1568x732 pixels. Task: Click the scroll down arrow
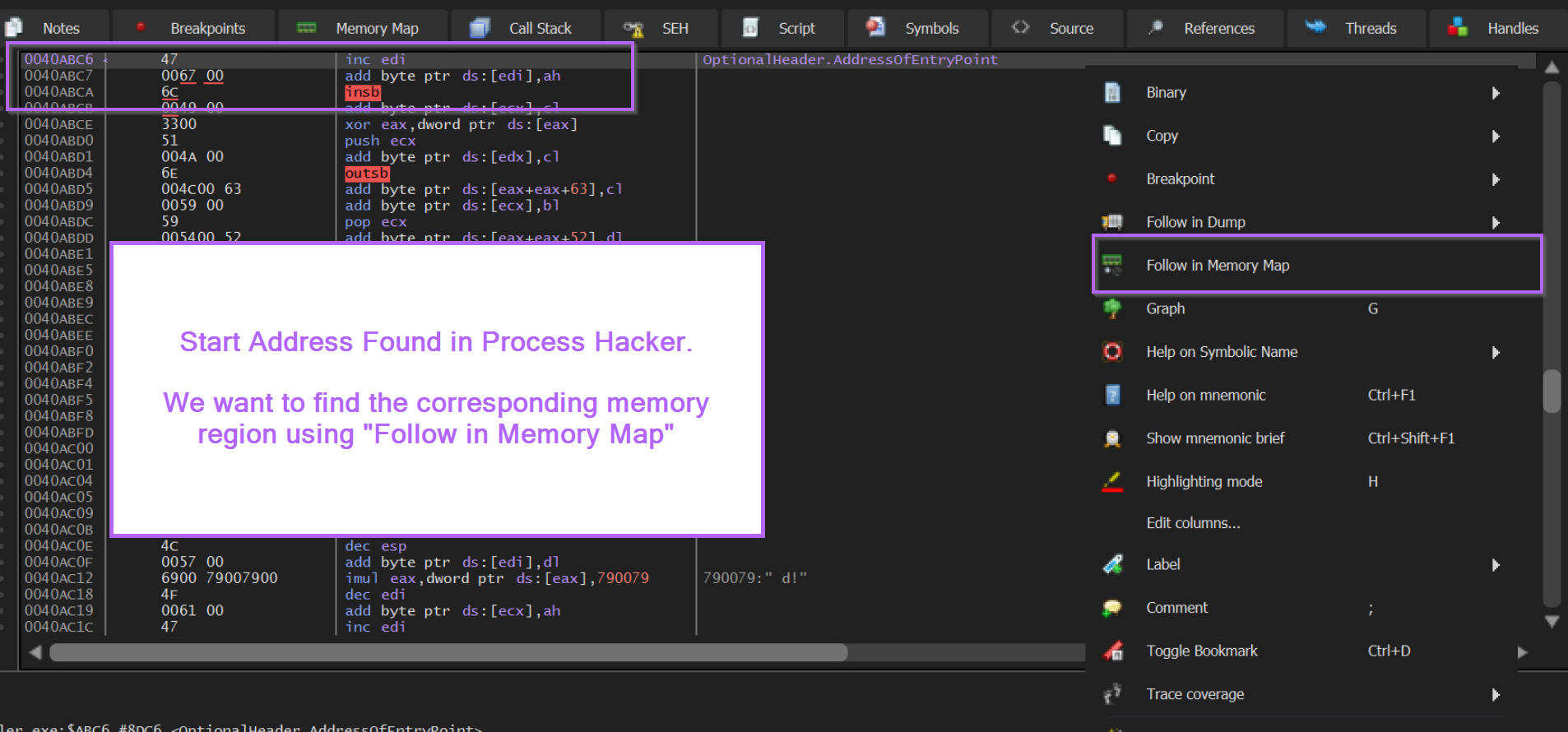coord(1552,622)
